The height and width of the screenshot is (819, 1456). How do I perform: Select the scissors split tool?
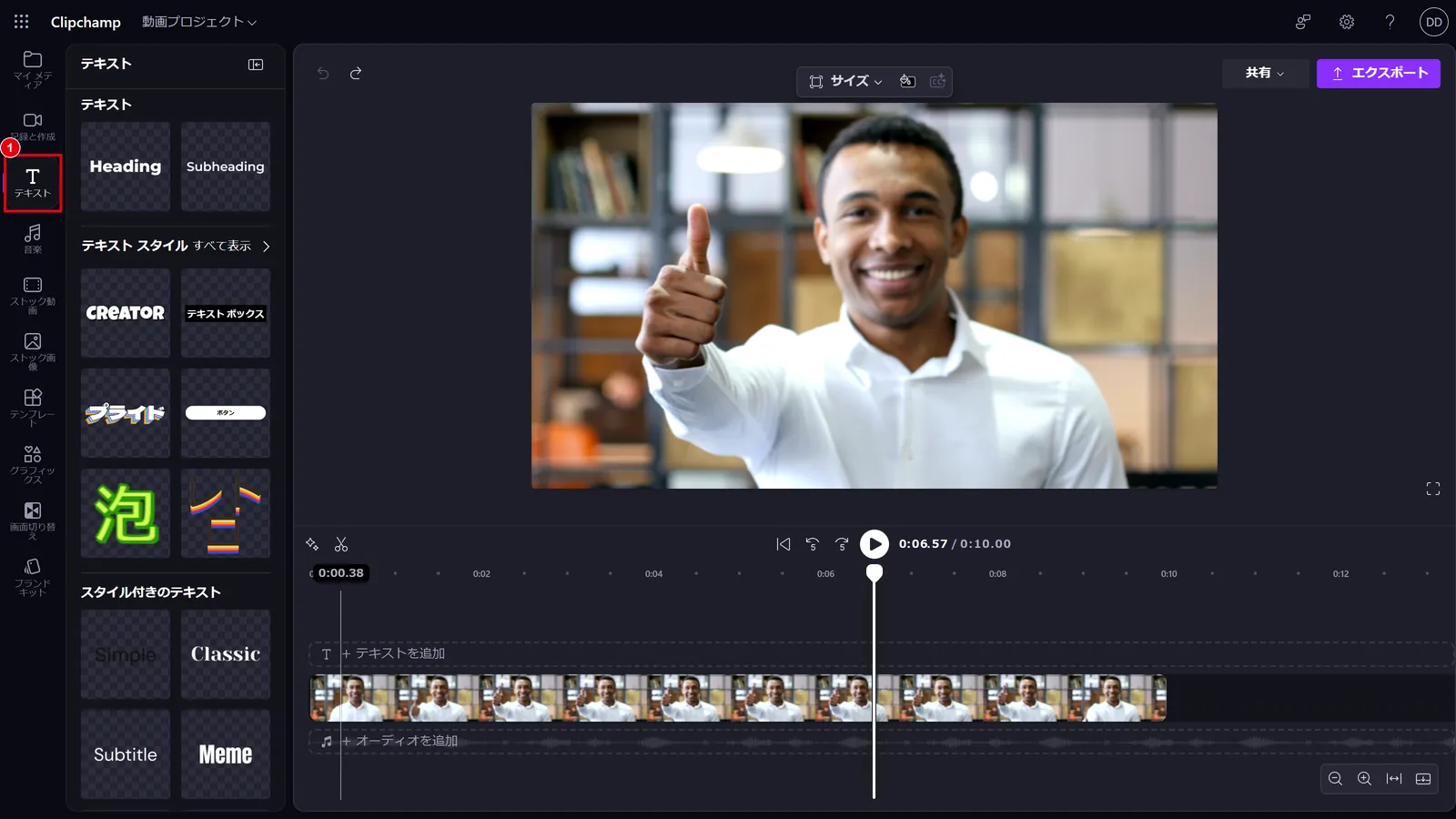(341, 544)
